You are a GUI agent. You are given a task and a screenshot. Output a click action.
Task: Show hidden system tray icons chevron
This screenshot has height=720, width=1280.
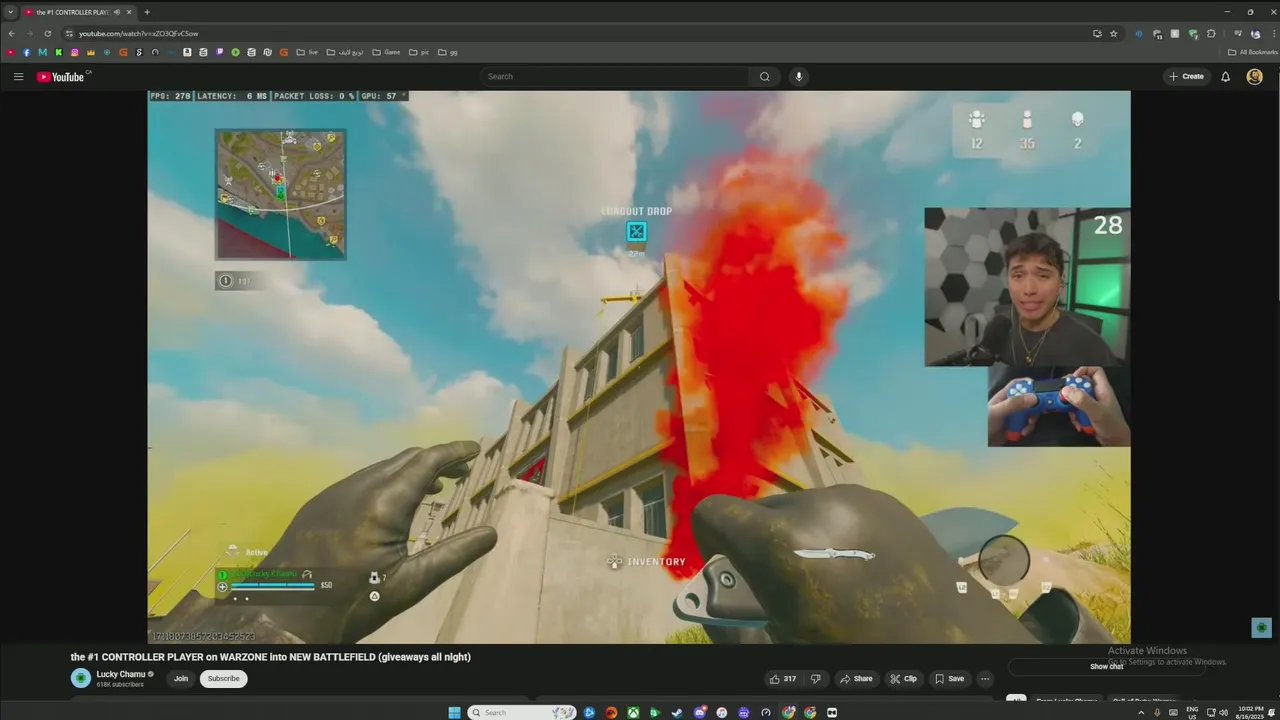1141,712
